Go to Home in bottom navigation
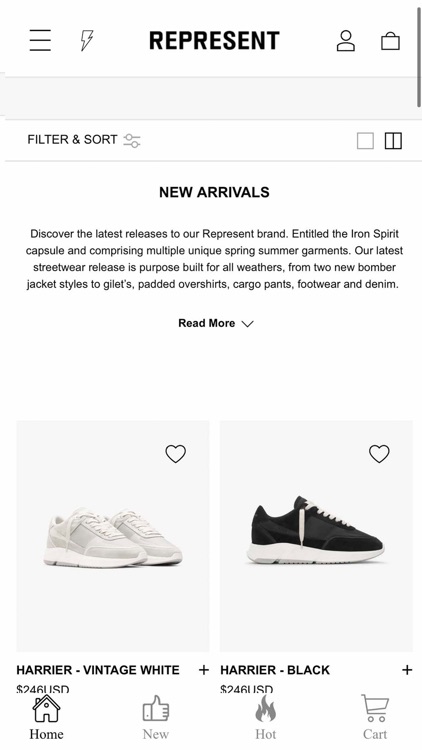Image resolution: width=422 pixels, height=750 pixels. pyautogui.click(x=46, y=717)
